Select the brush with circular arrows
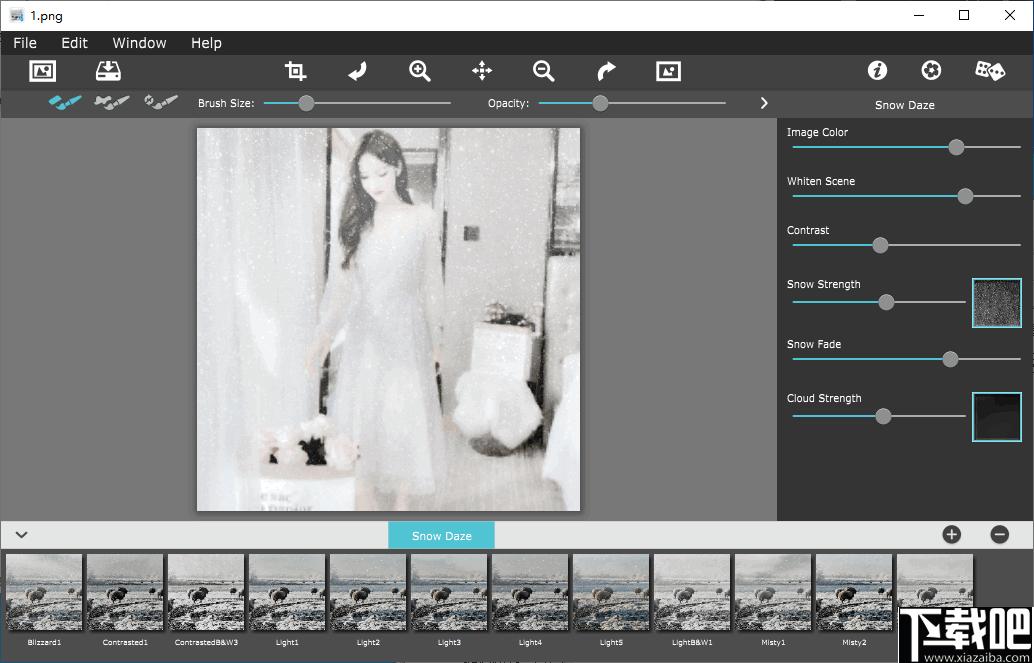This screenshot has height=663, width=1034. pos(161,102)
